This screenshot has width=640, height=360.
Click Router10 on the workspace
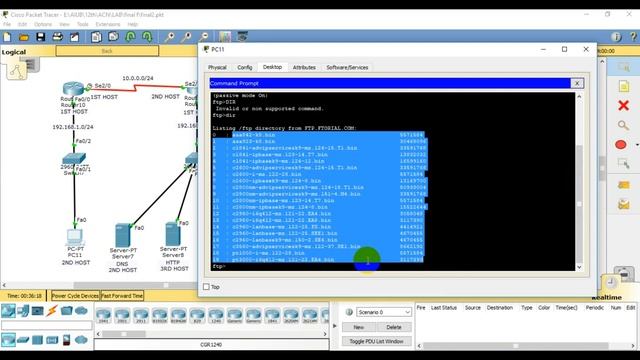coord(73,89)
